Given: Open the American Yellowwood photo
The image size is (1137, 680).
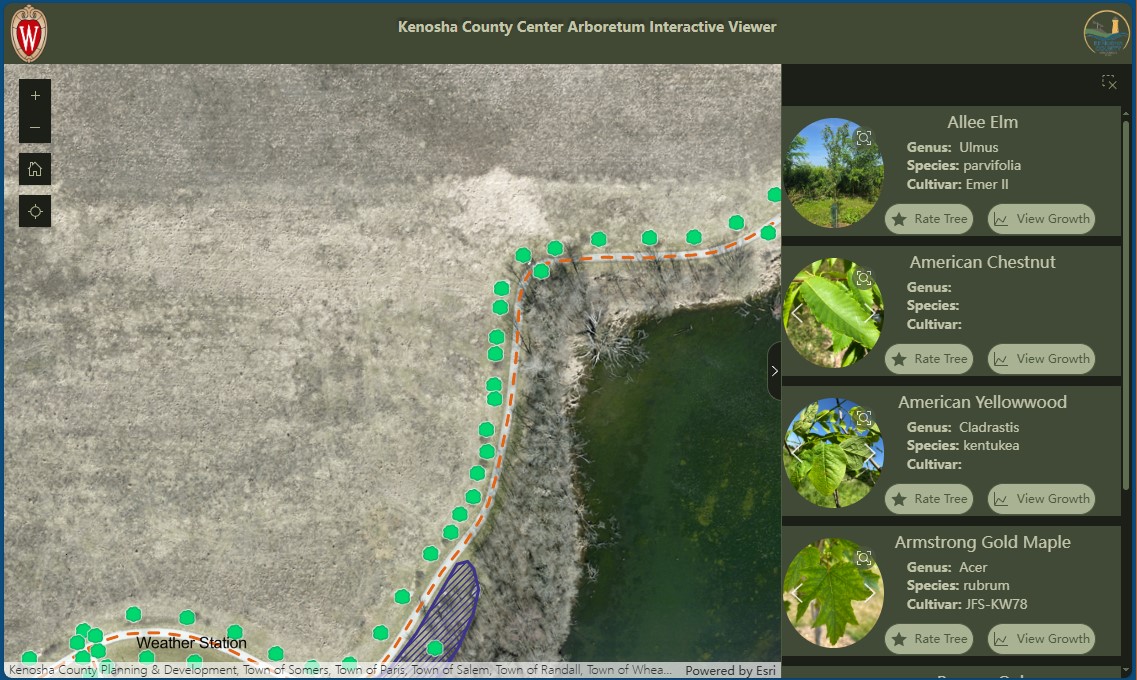Looking at the screenshot, I should (x=833, y=452).
